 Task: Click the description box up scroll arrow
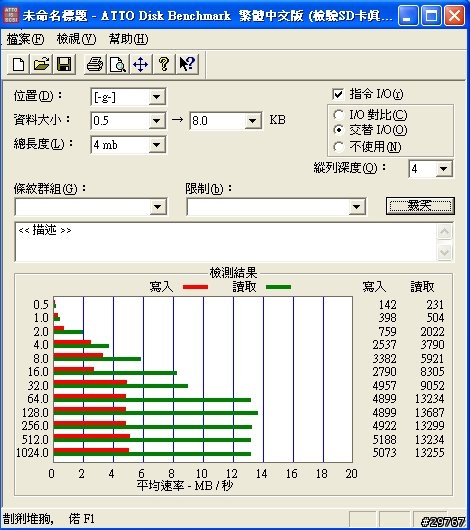pyautogui.click(x=444, y=232)
